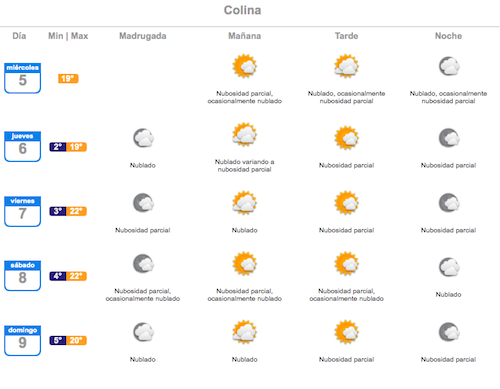This screenshot has height=389, width=500.
Task: Click the miércoles 5 calendar icon
Action: 22,78
